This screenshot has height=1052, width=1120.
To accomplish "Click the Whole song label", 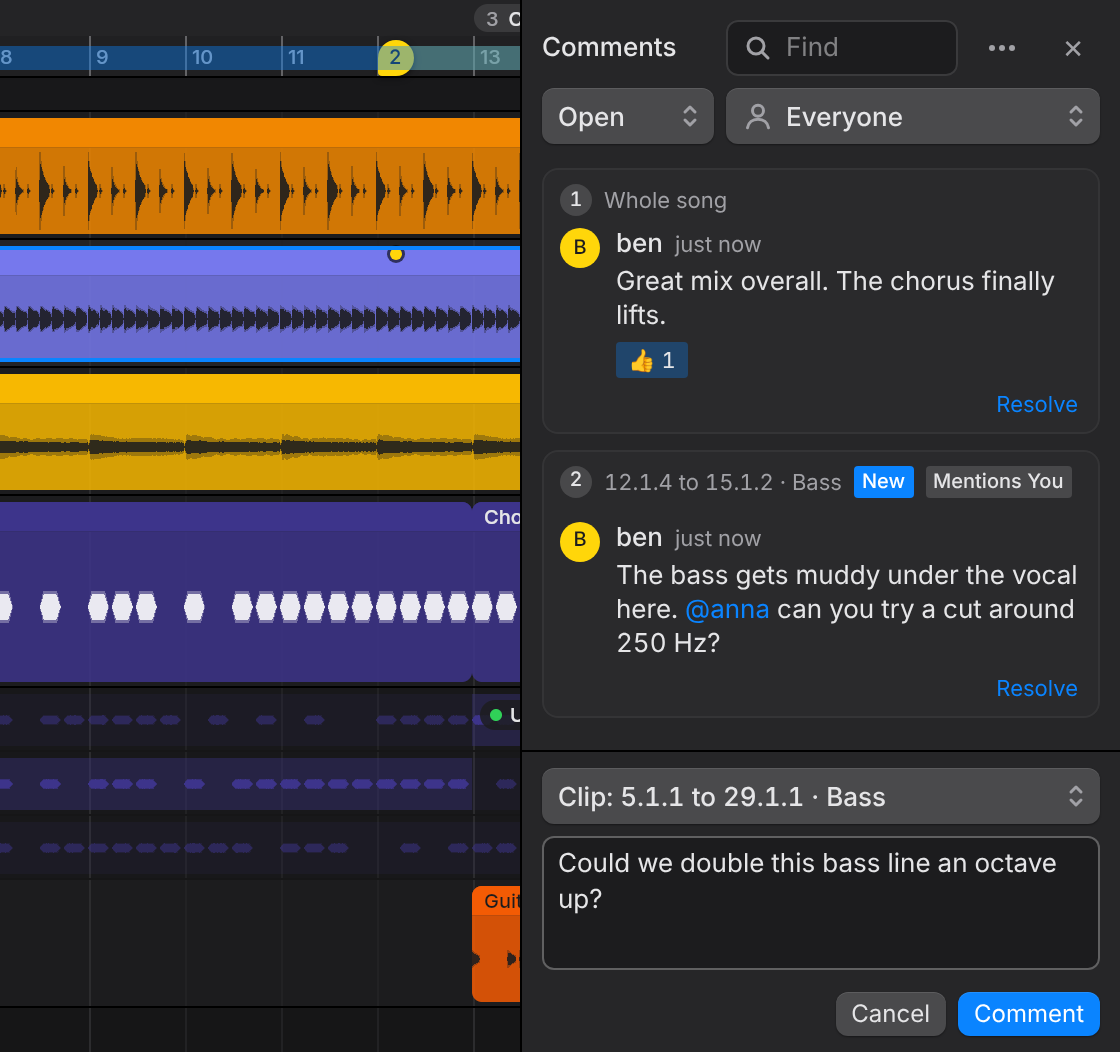I will point(665,201).
